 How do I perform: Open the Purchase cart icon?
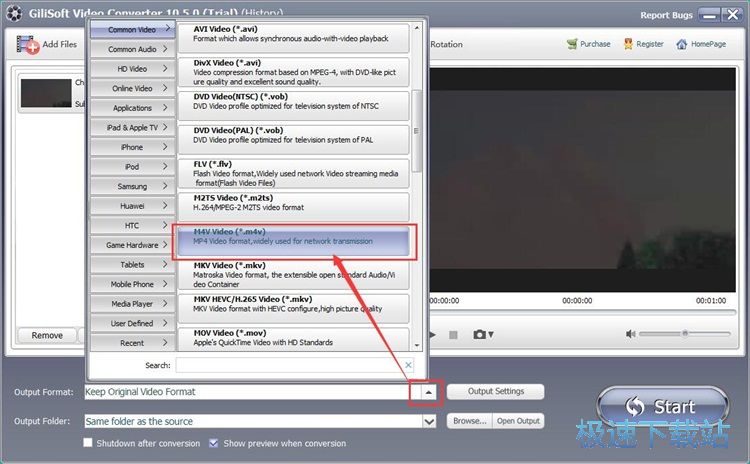(x=572, y=44)
